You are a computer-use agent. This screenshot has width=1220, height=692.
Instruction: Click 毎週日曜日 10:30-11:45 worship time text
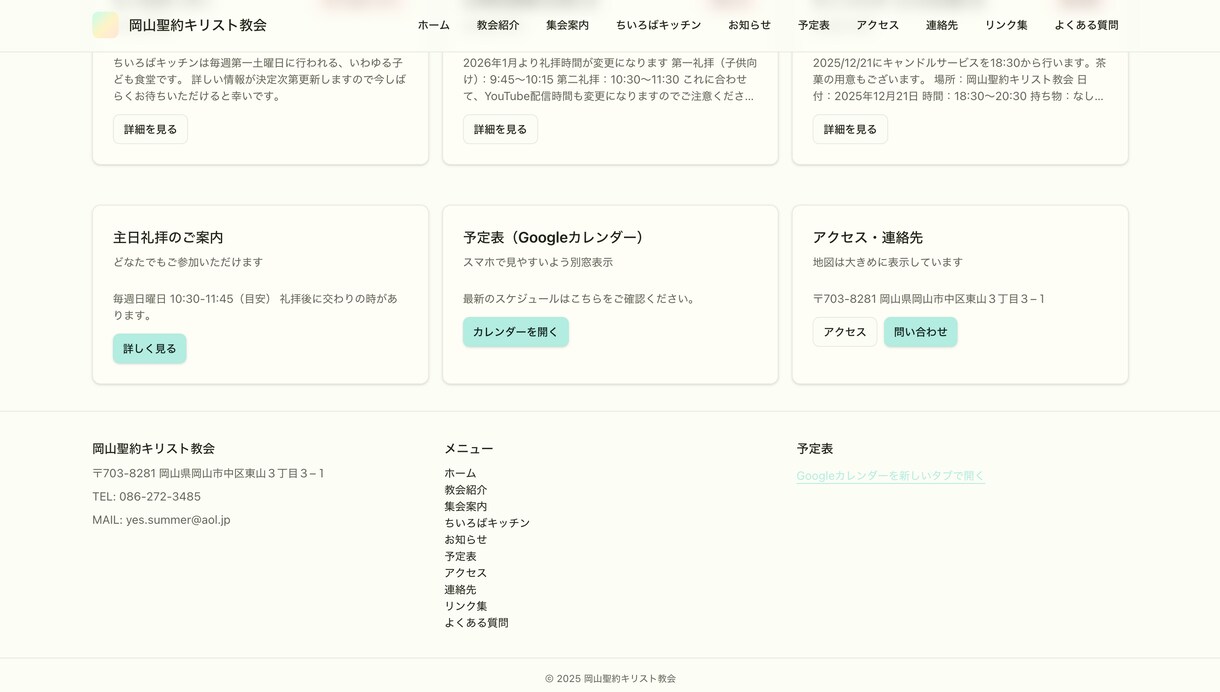pos(256,307)
